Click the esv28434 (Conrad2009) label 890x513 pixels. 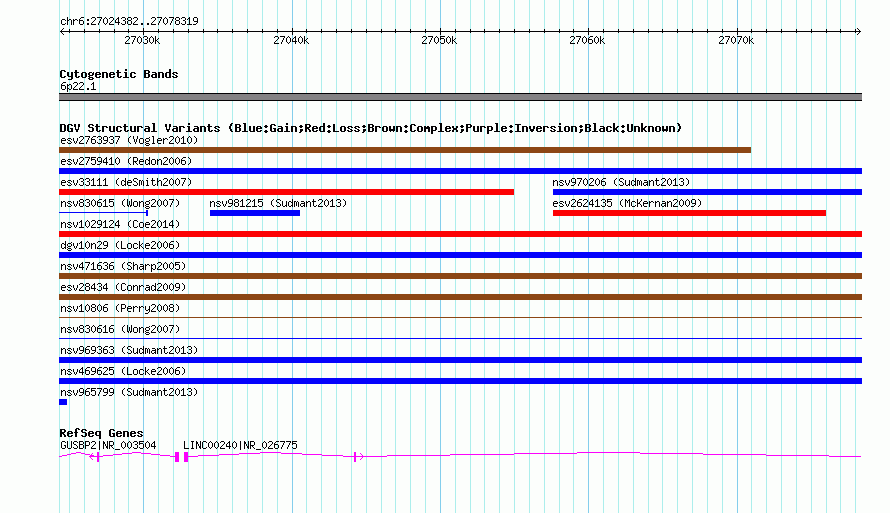[x=123, y=287]
